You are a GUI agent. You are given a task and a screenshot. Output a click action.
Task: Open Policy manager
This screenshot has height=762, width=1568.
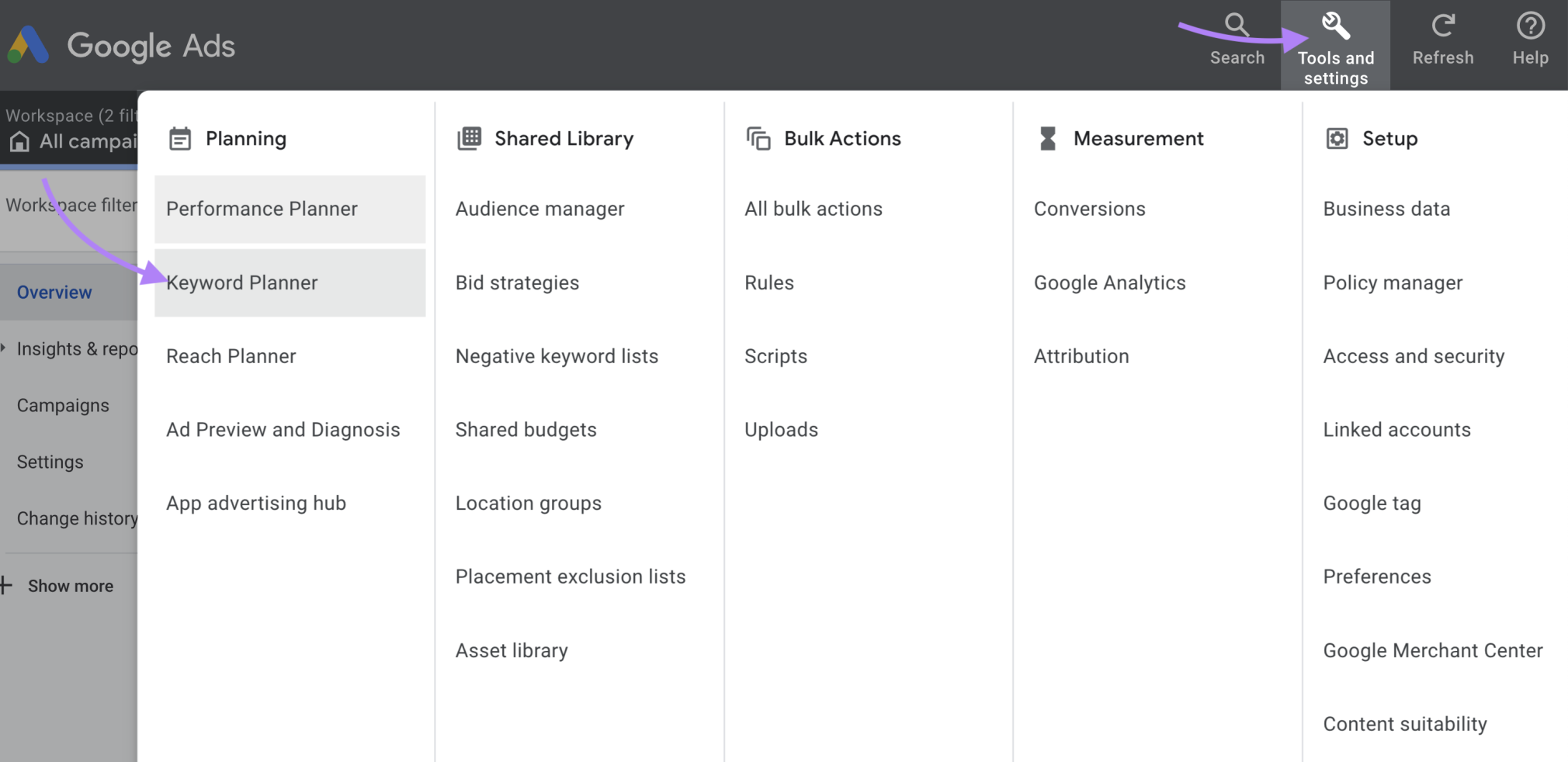[x=1393, y=282]
